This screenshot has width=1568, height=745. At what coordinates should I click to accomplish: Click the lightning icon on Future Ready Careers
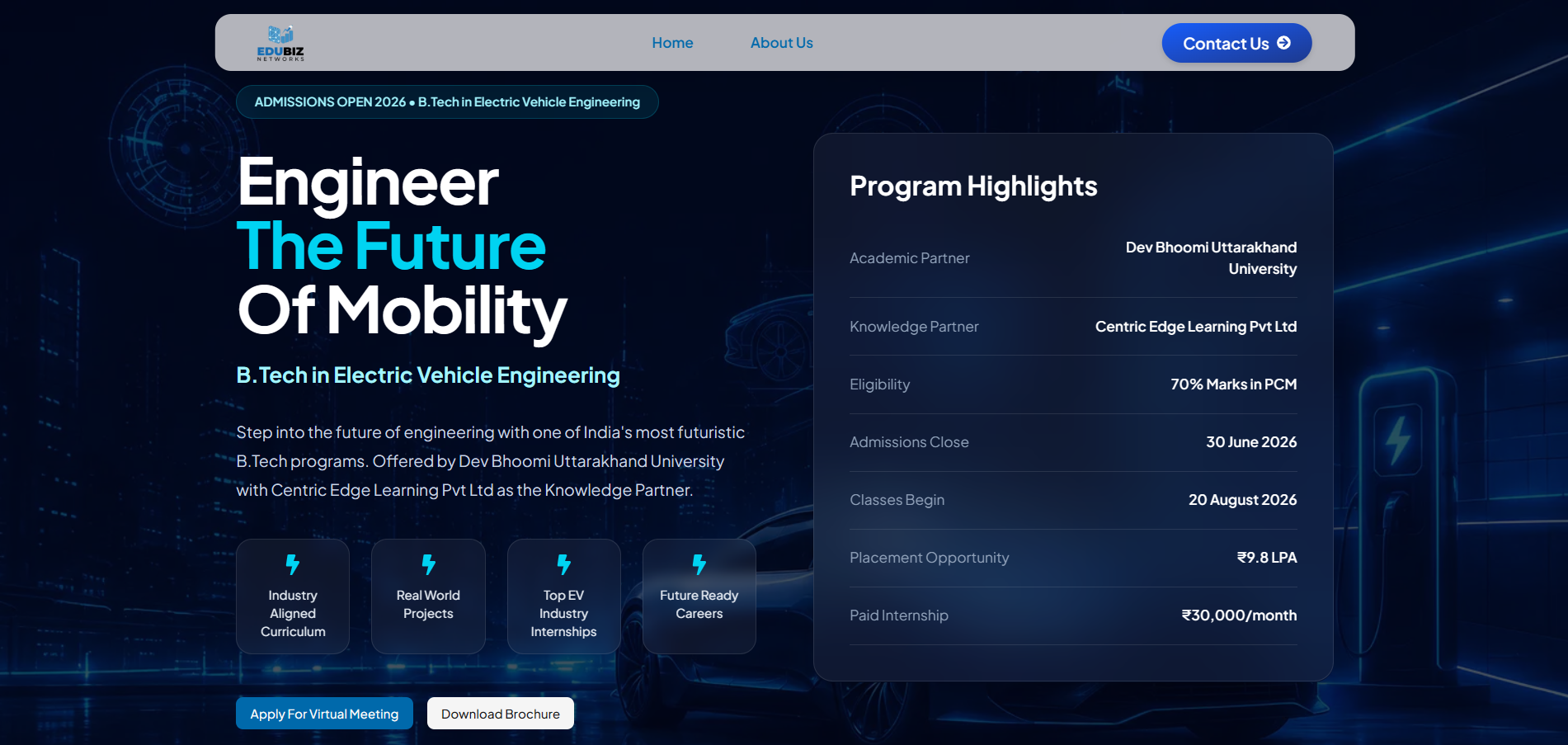point(699,564)
